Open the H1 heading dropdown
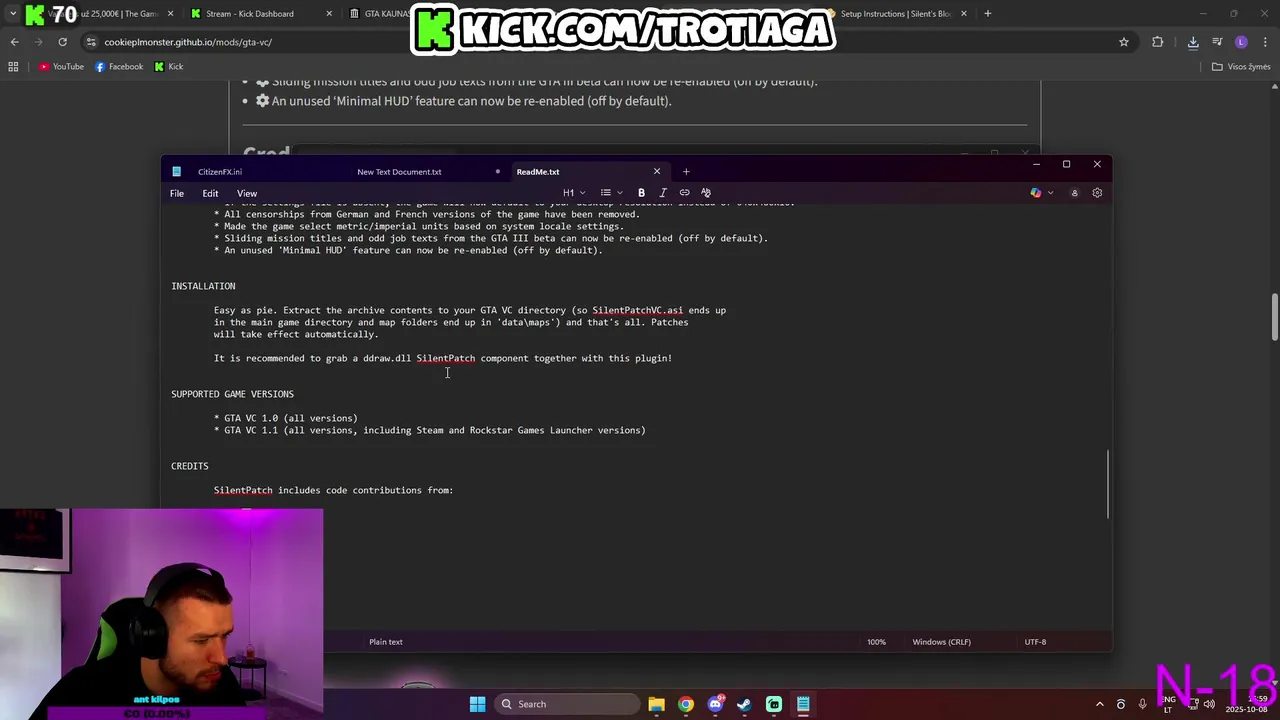Screen dimensions: 1280x720 [x=574, y=192]
